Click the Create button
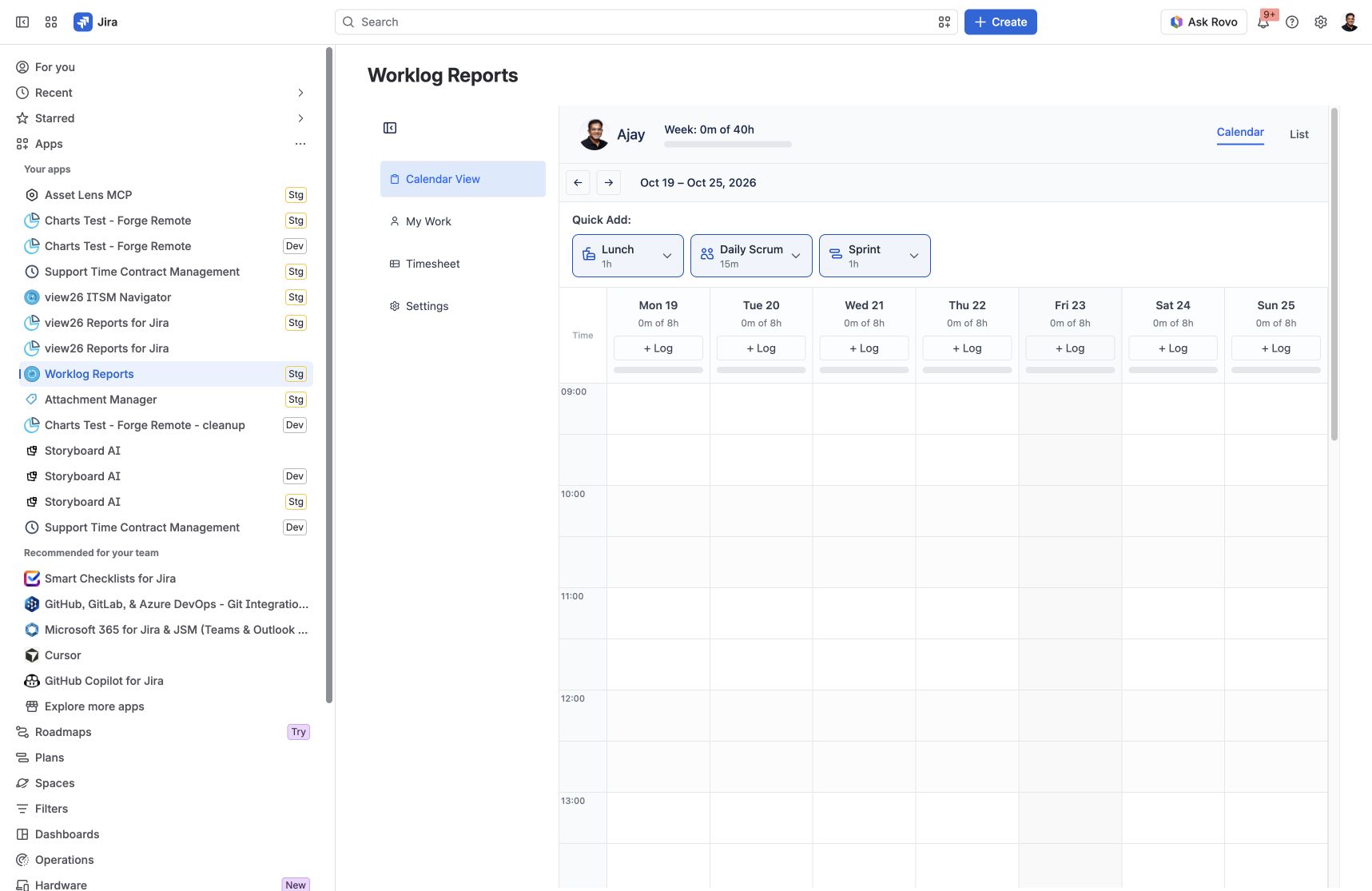The image size is (1372, 891). [1000, 22]
